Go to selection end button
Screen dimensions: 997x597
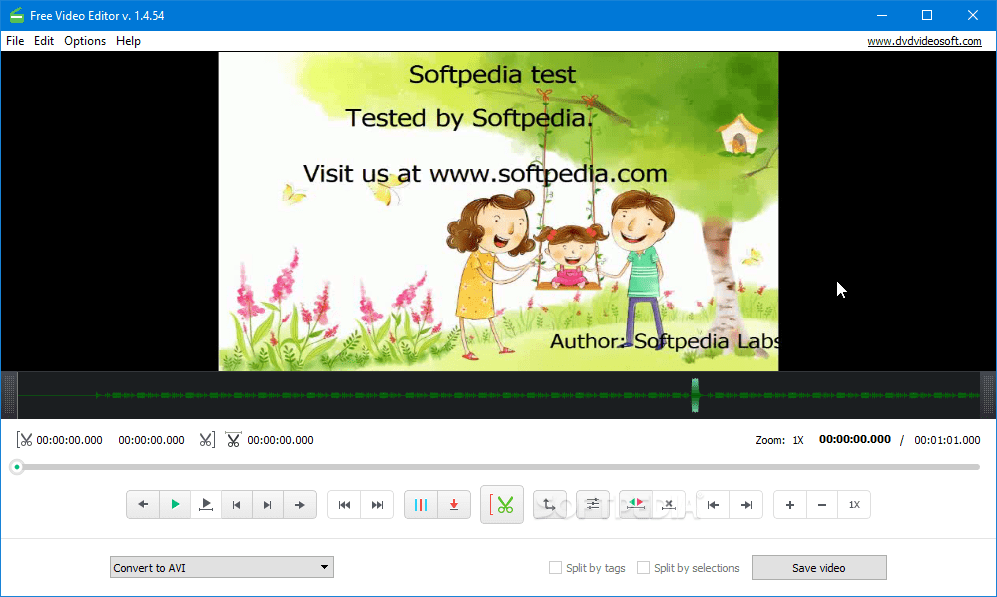pos(746,505)
